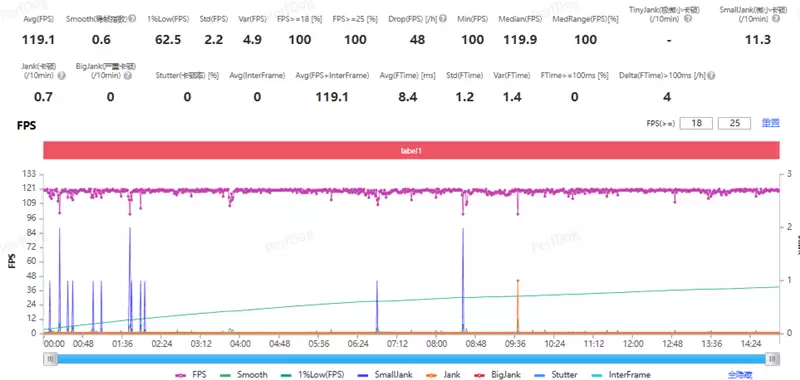This screenshot has width=800, height=380.
Task: Select Std(FPS) value 2.2
Action: click(213, 40)
